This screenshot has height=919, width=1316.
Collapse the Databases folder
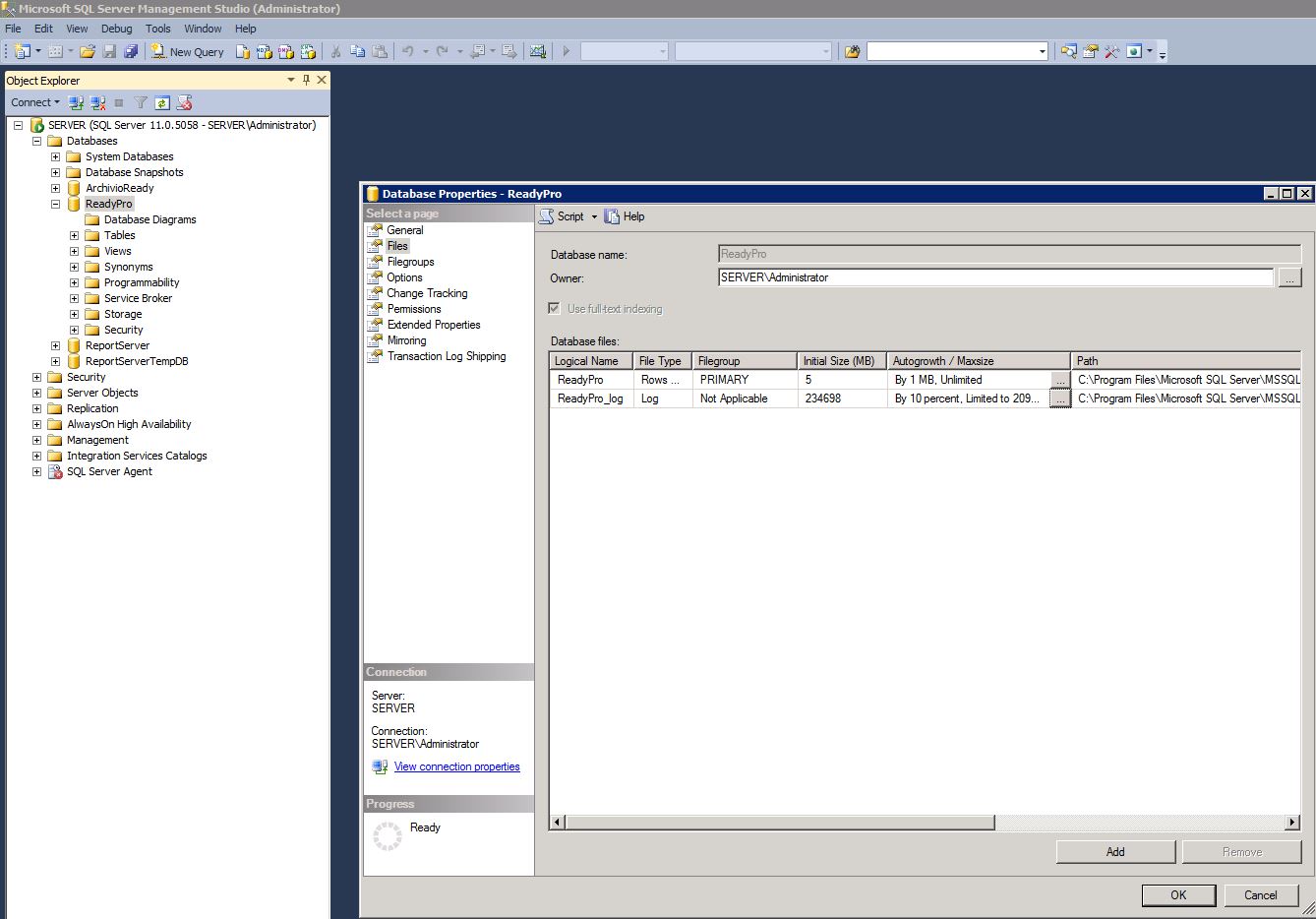[36, 141]
